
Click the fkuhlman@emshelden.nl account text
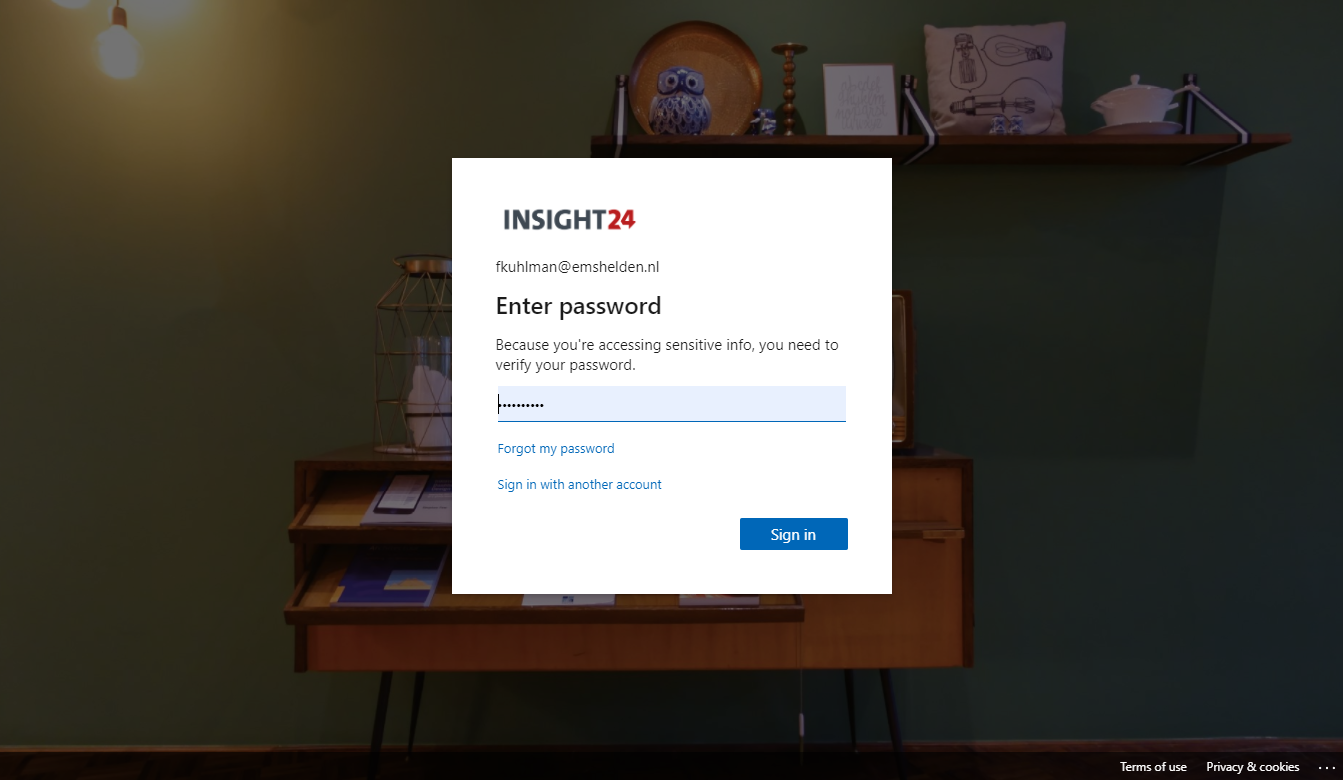tap(577, 267)
